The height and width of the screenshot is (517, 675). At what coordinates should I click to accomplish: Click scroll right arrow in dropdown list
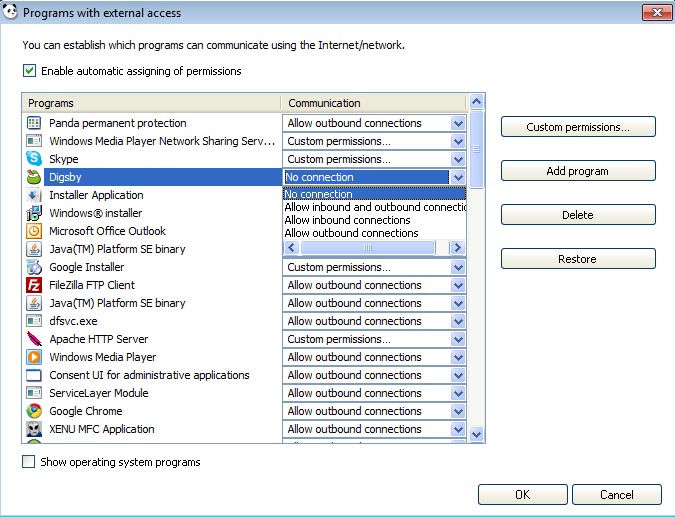457,248
